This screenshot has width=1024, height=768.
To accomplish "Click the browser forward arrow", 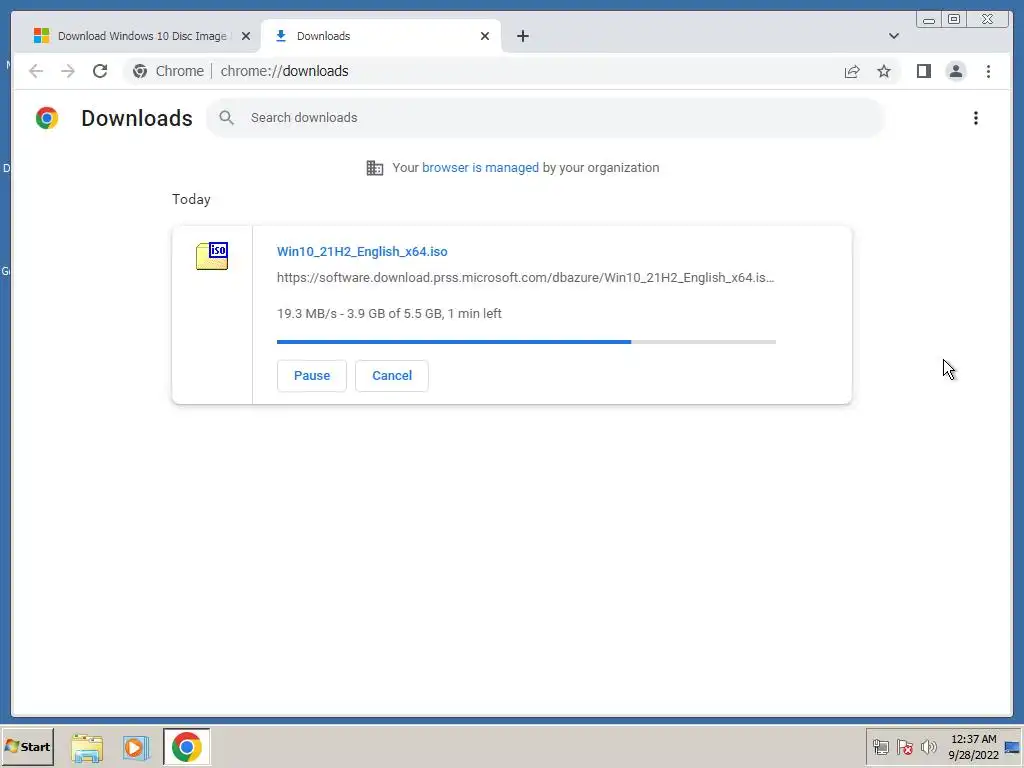I will coord(68,71).
